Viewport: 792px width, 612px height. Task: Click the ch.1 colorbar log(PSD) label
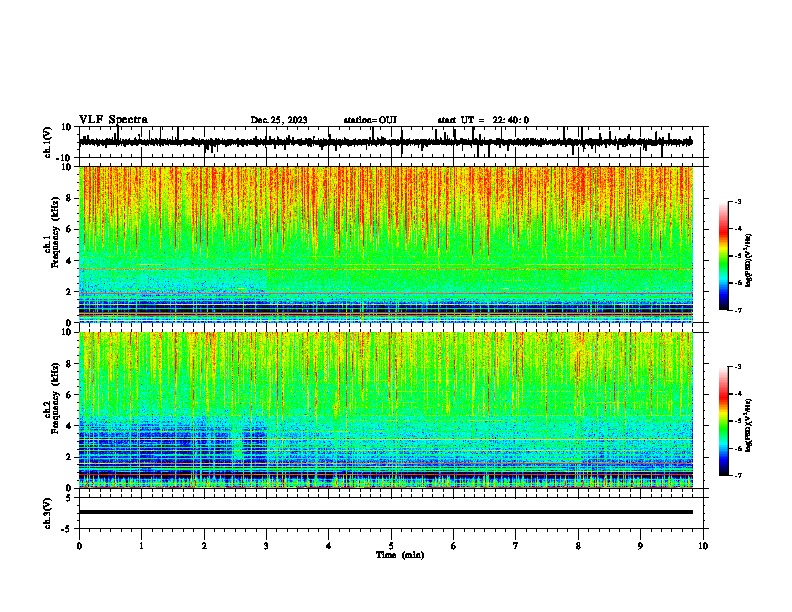pos(749,261)
